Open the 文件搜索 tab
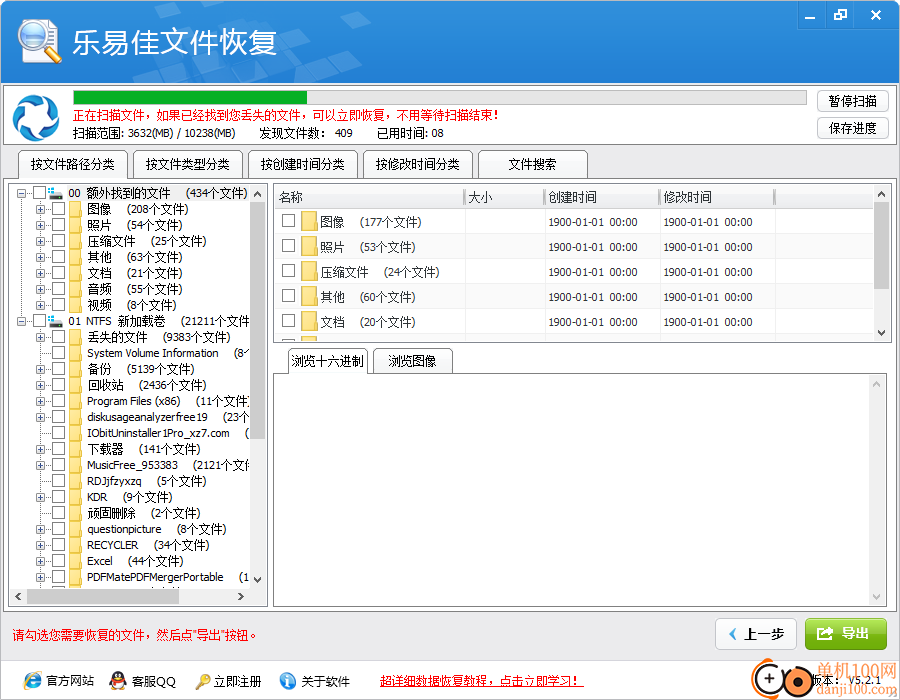The image size is (900, 700). 532,165
